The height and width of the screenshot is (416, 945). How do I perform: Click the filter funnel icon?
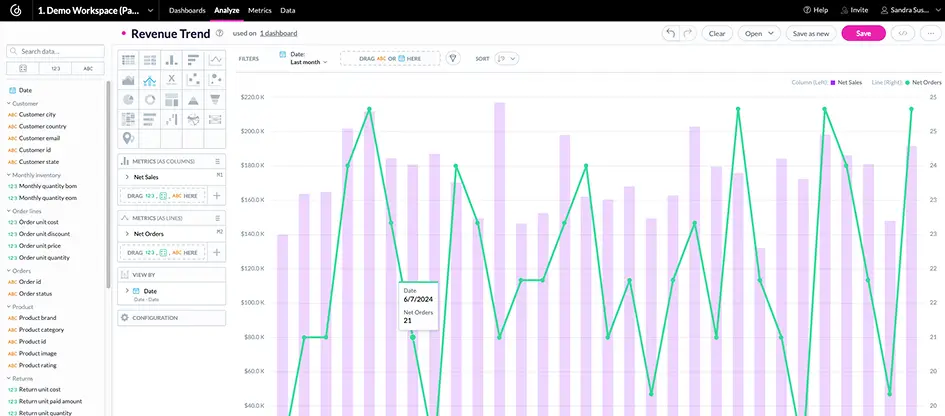pos(453,58)
